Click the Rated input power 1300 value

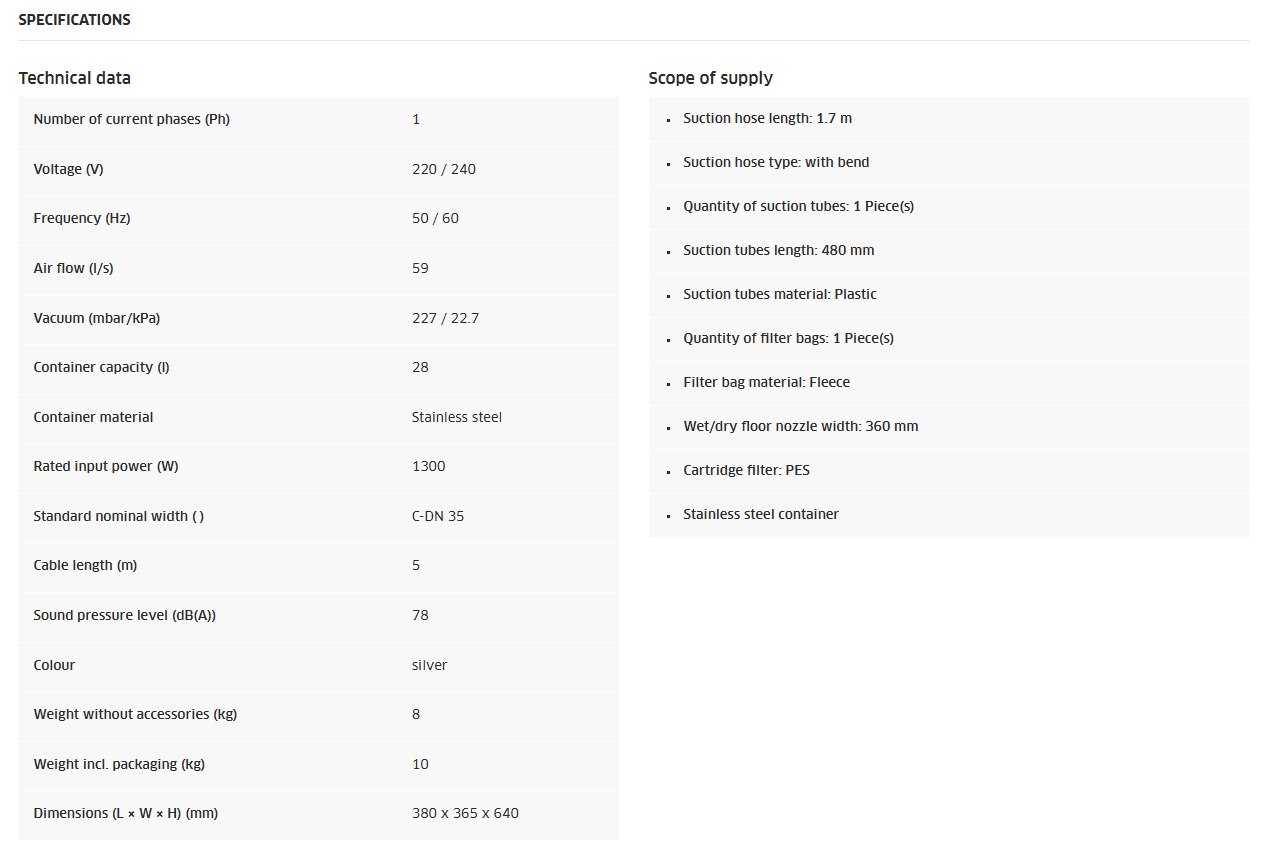click(428, 466)
